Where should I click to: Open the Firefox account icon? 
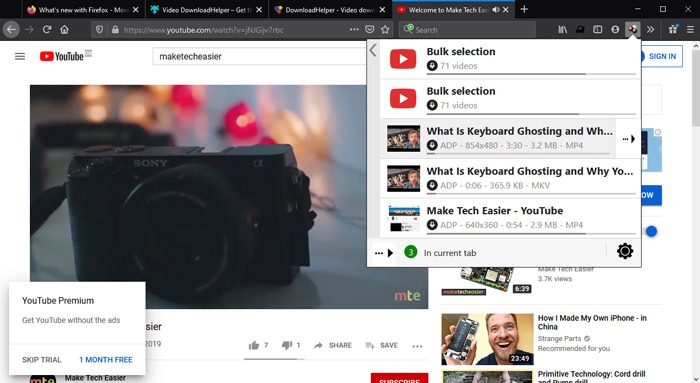point(615,29)
